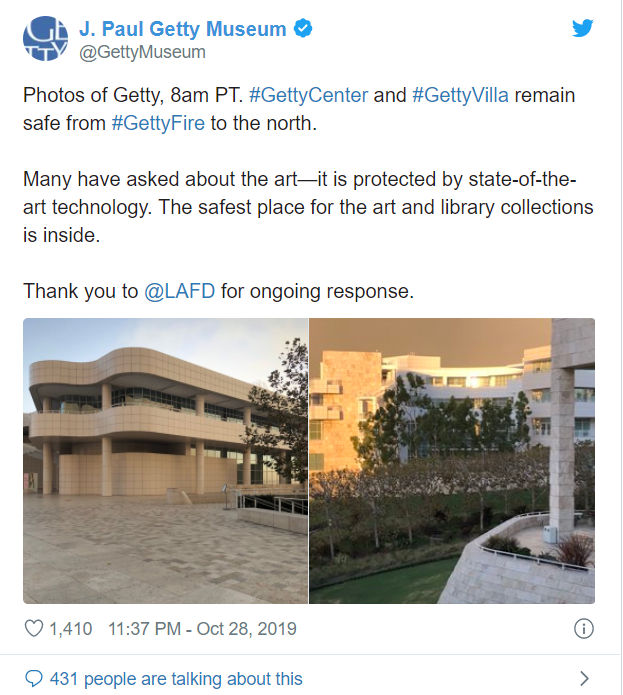Click the blue verified badge
The height and width of the screenshot is (695, 623).
click(x=304, y=28)
